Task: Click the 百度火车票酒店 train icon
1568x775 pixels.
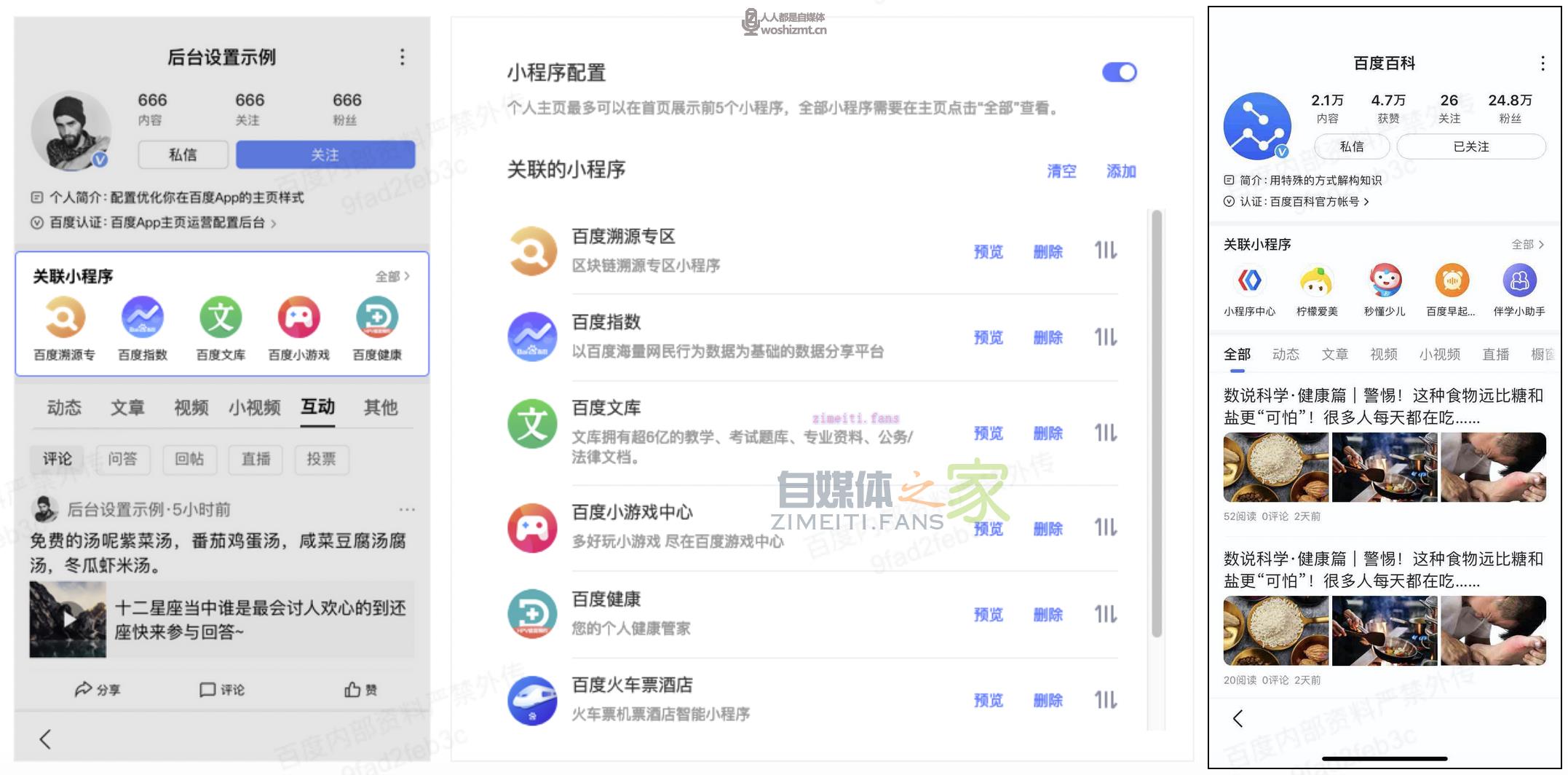Action: pos(532,700)
